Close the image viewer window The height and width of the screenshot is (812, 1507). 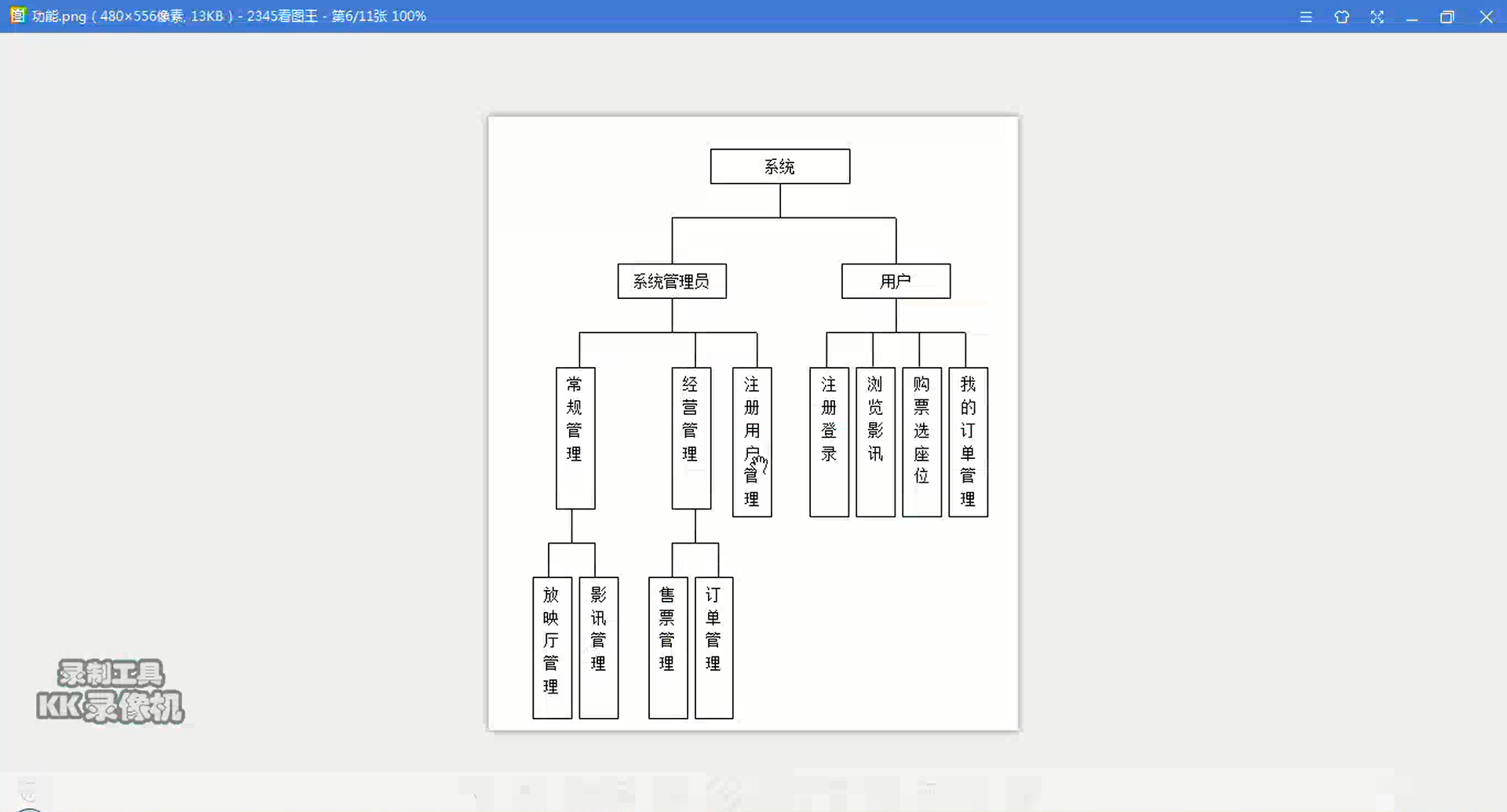(1486, 16)
